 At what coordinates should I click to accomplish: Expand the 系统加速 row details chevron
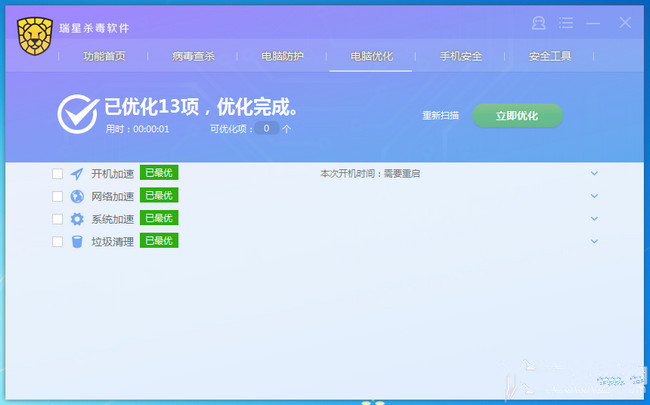coord(594,218)
